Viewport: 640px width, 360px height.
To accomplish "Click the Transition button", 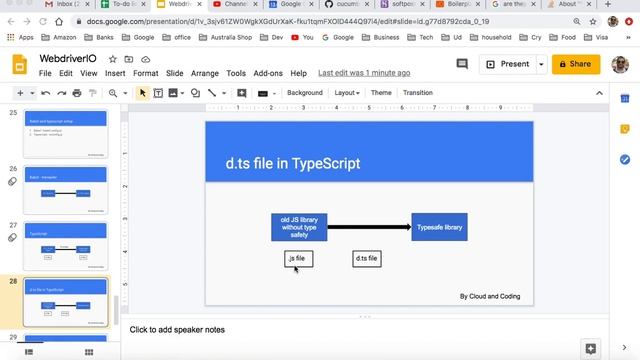I will [418, 93].
